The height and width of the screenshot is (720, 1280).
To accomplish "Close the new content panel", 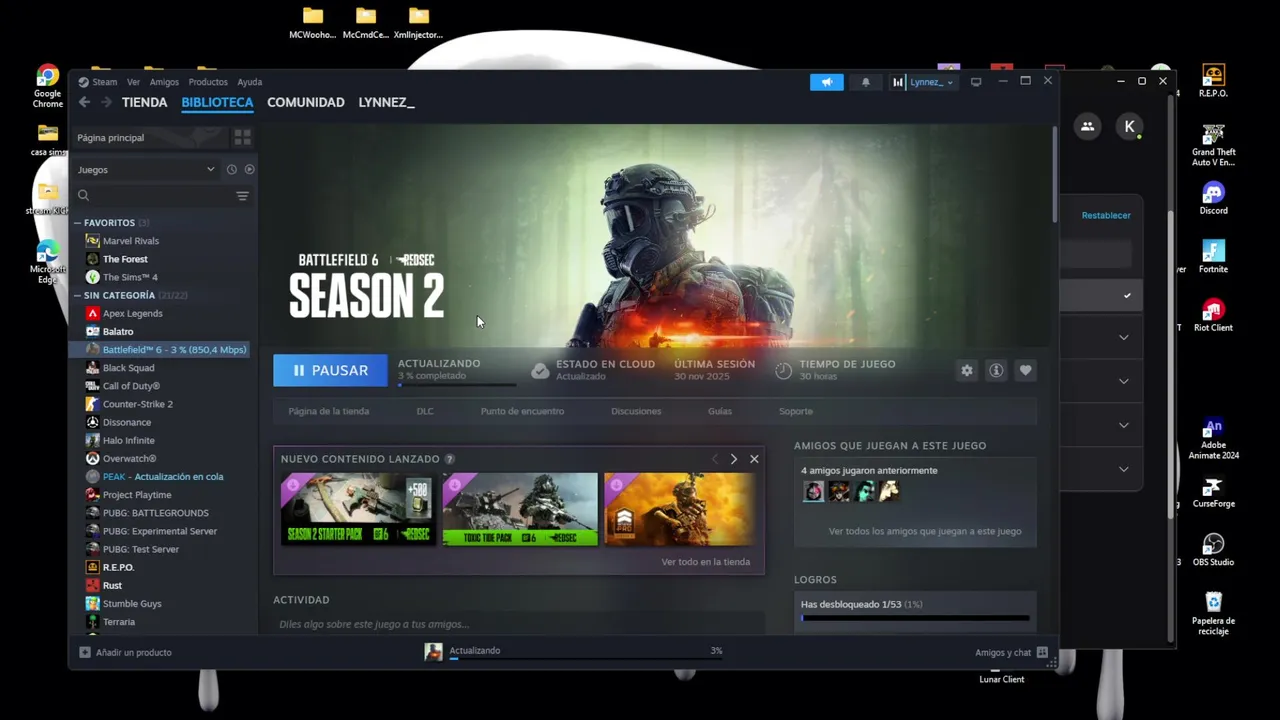I will pyautogui.click(x=754, y=459).
